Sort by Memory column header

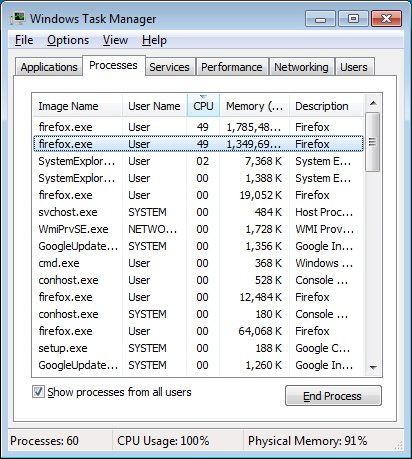255,106
